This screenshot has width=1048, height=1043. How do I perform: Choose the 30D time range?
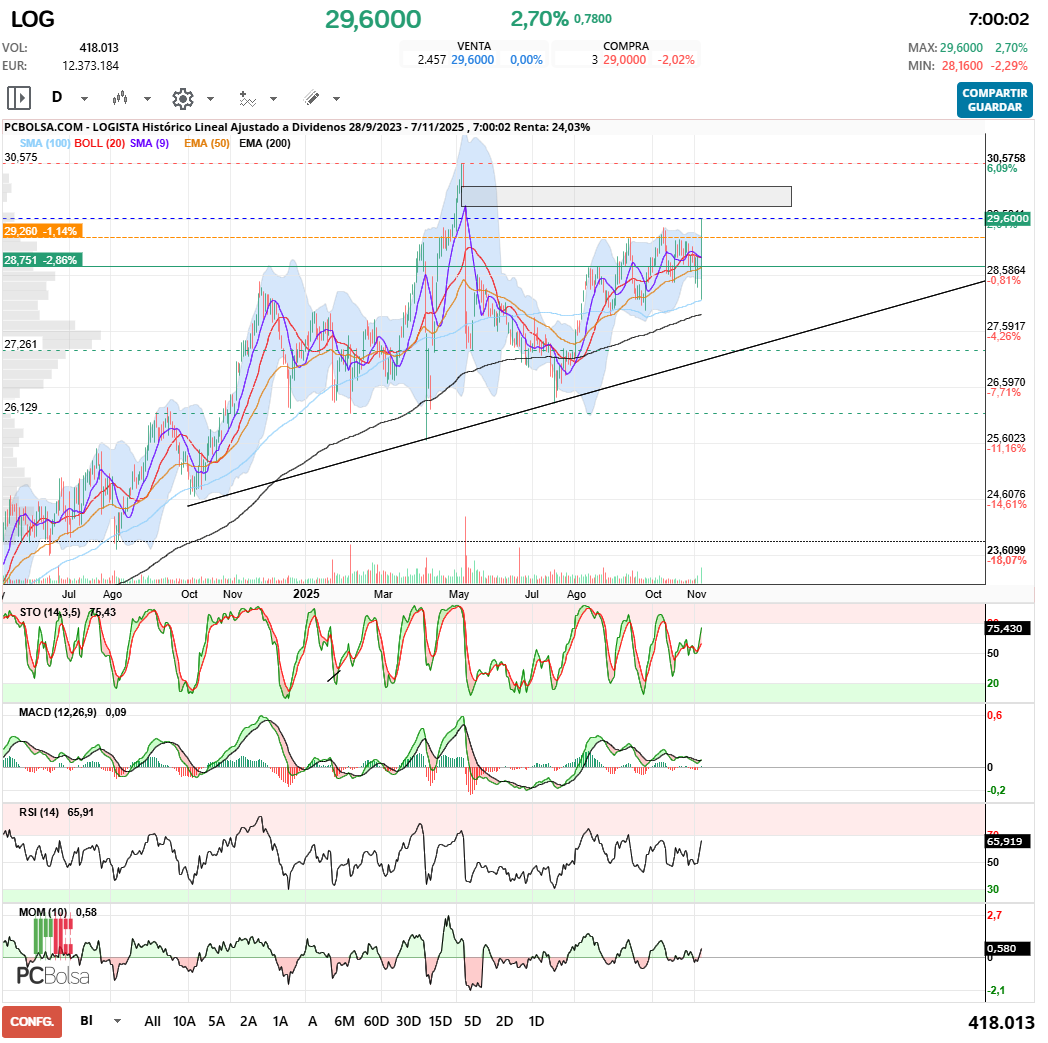(408, 1021)
